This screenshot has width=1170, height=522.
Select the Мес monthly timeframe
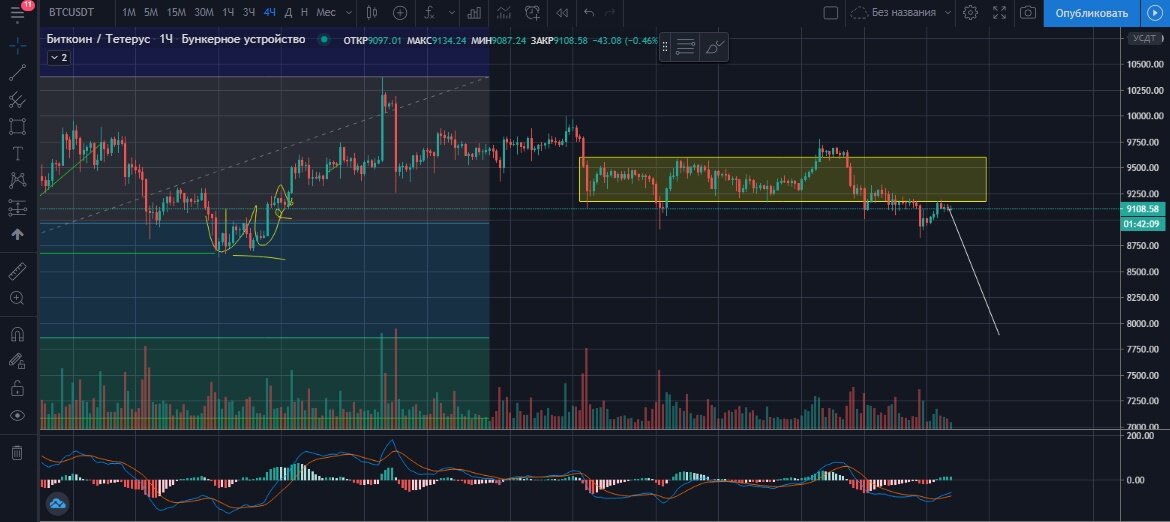(x=325, y=13)
